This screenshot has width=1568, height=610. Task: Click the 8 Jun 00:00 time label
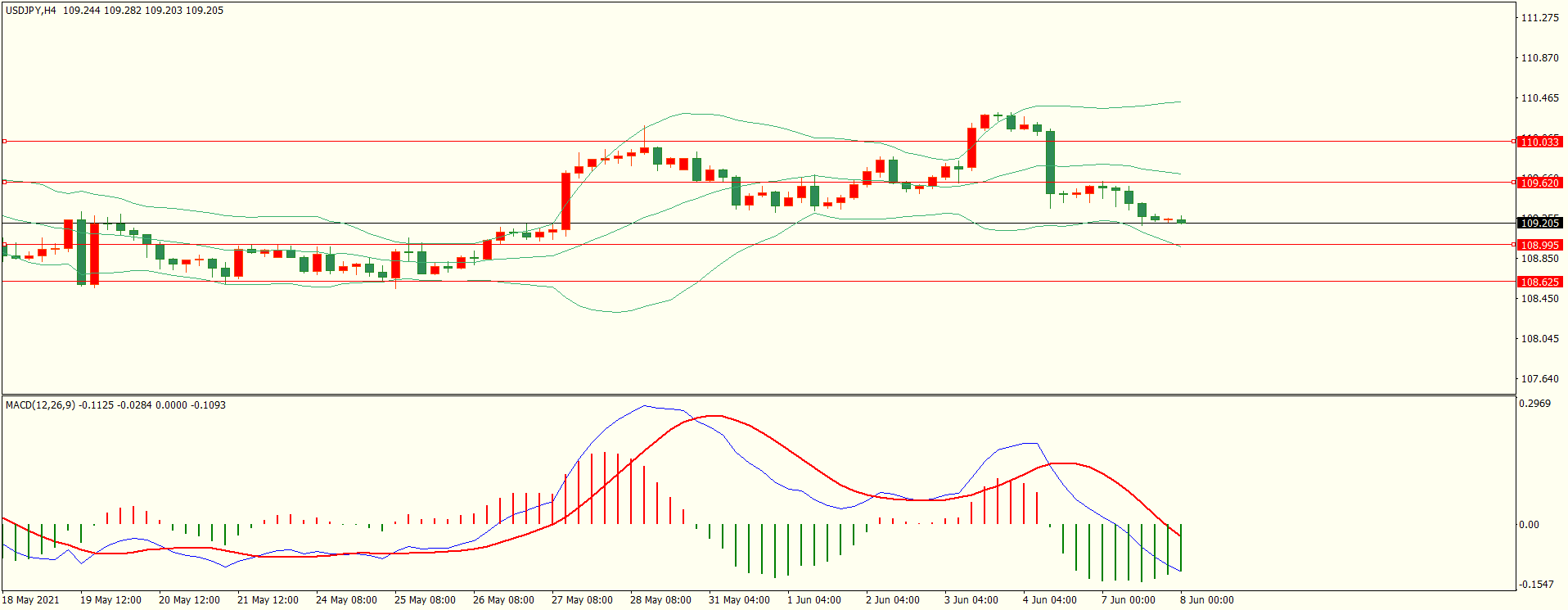tap(1206, 599)
